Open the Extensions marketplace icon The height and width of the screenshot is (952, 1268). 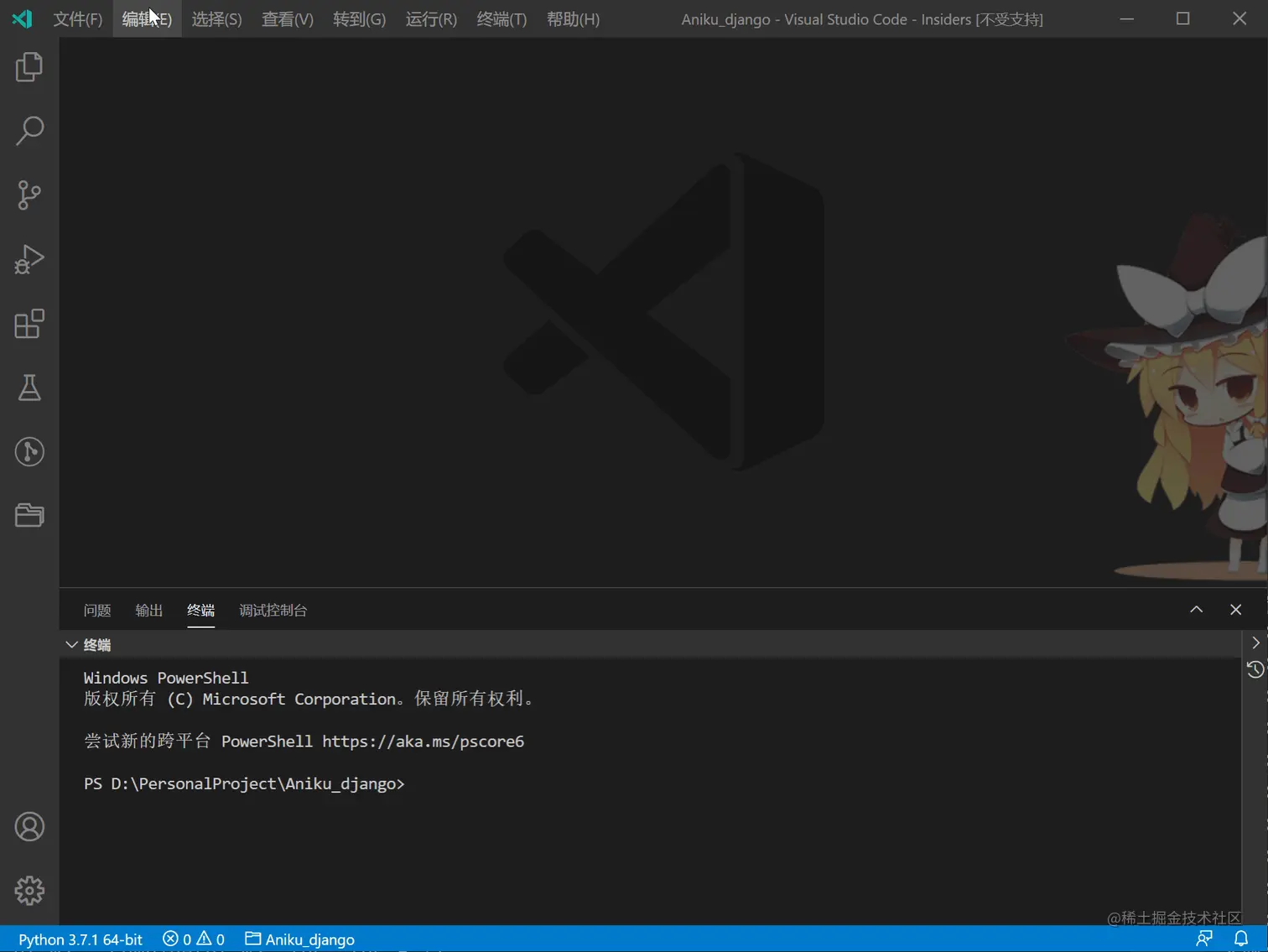[x=29, y=324]
